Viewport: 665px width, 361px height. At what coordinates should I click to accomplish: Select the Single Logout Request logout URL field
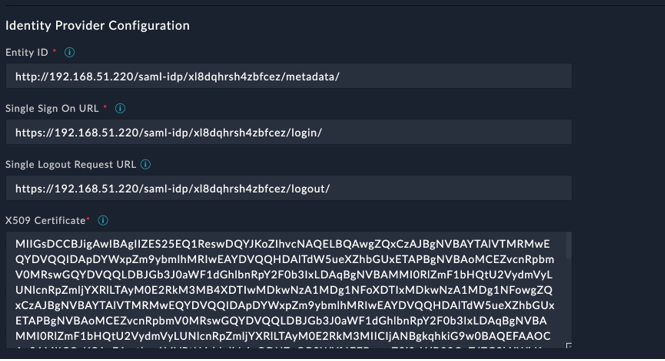coord(289,188)
